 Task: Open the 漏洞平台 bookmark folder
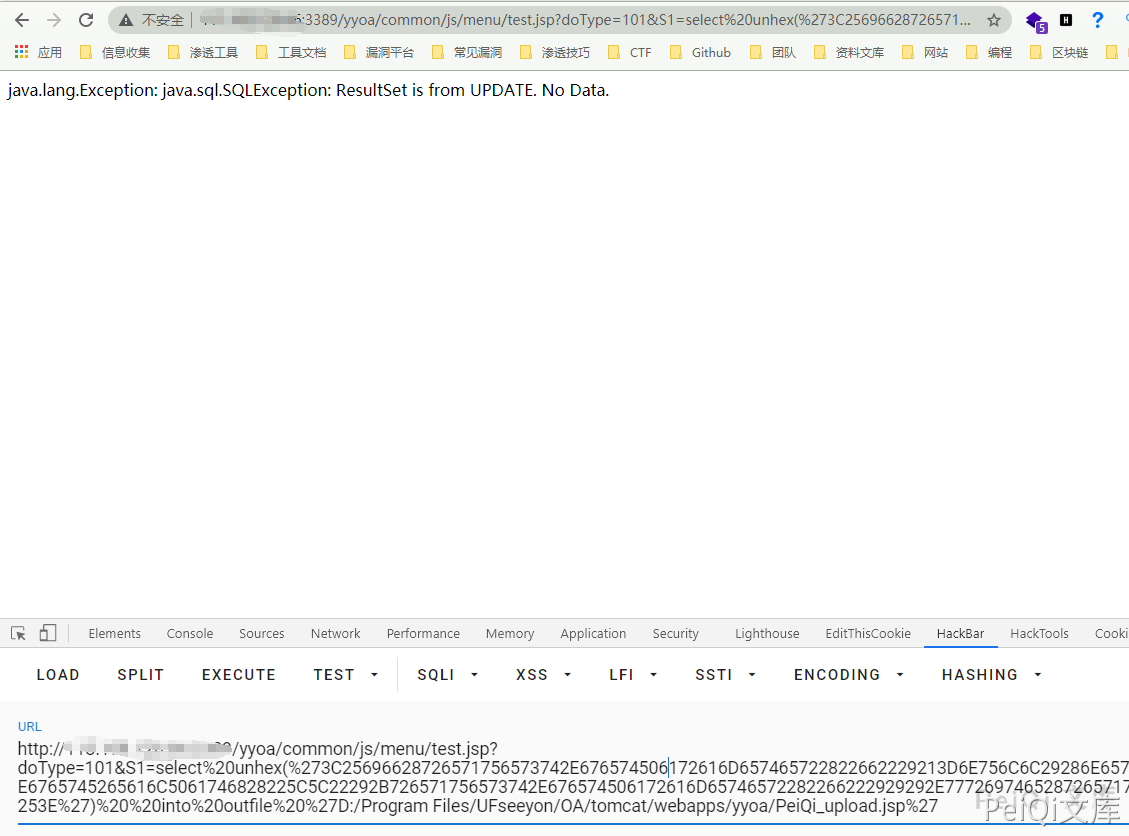[x=379, y=52]
